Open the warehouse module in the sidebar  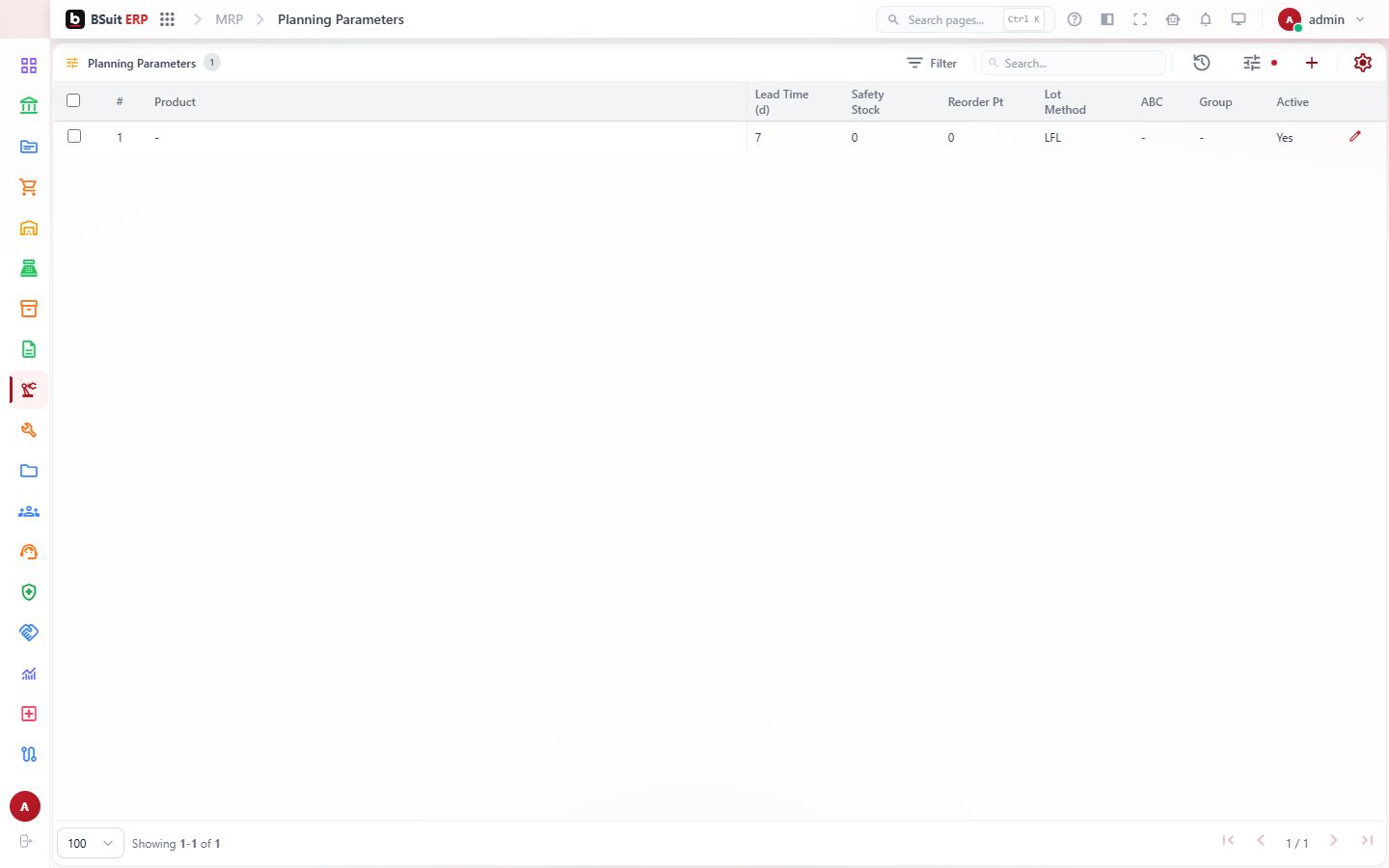29,228
